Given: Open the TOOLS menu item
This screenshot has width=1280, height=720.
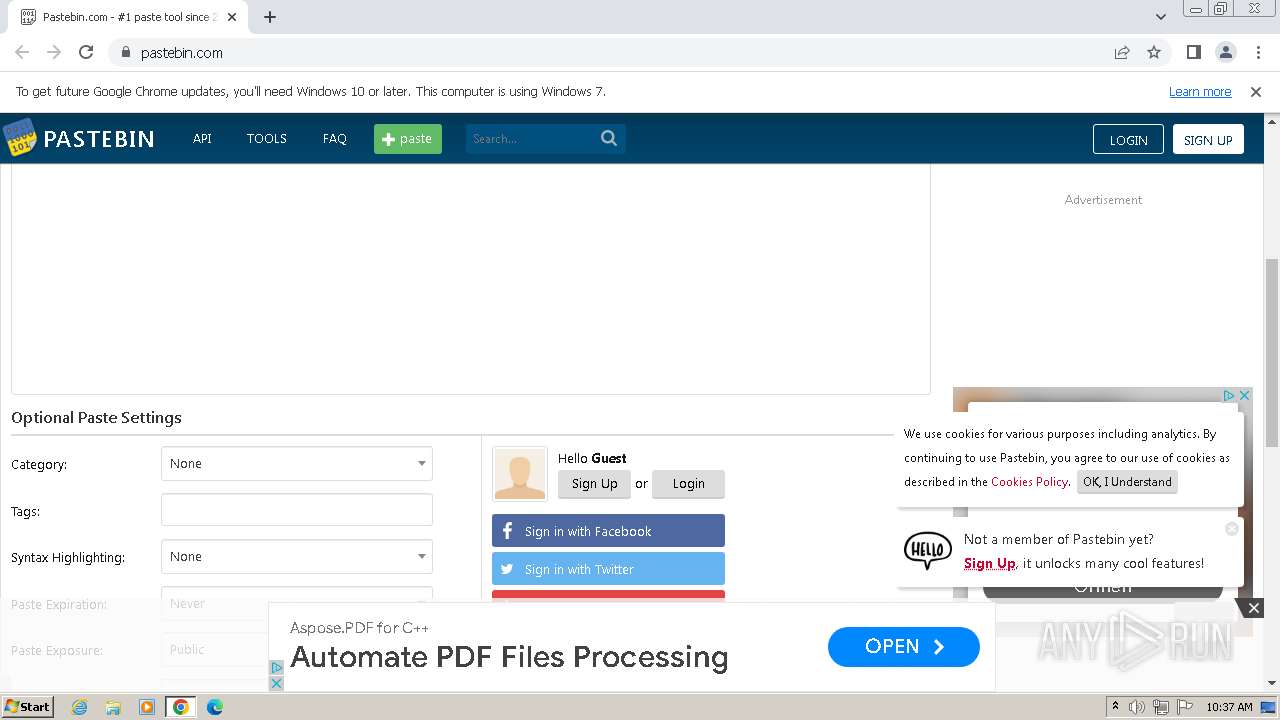Looking at the screenshot, I should click(267, 138).
